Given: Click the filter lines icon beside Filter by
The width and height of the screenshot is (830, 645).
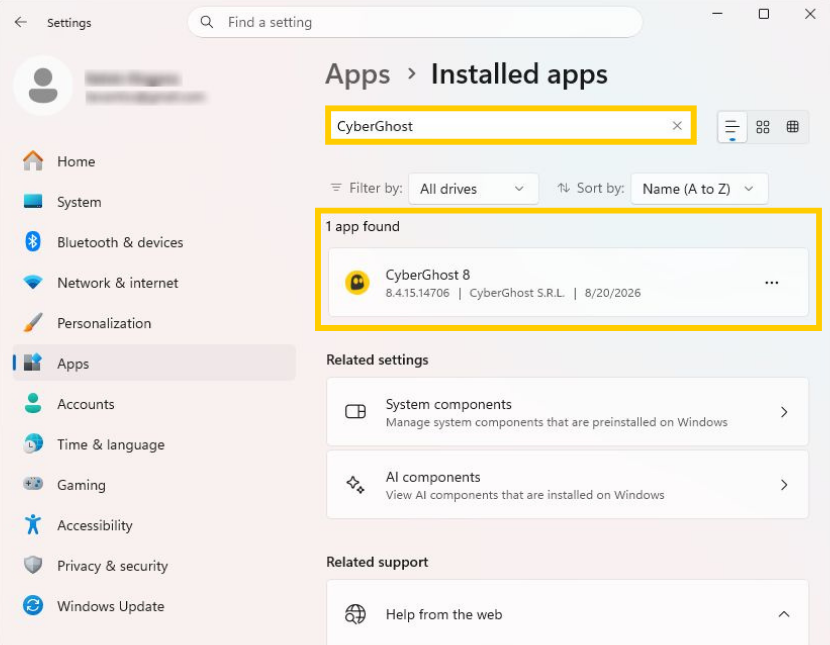Looking at the screenshot, I should [336, 188].
